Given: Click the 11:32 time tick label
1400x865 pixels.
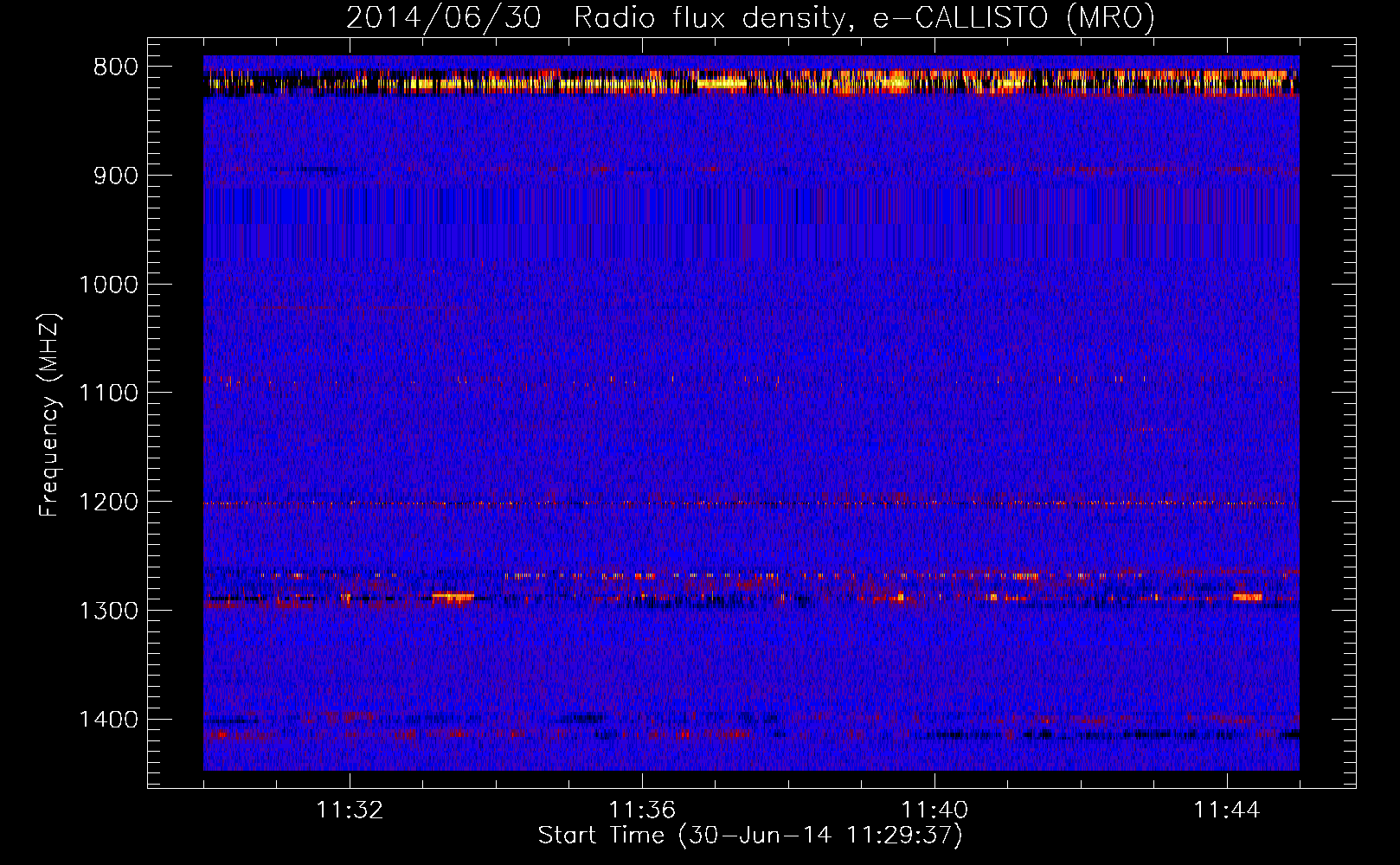Looking at the screenshot, I should (350, 811).
